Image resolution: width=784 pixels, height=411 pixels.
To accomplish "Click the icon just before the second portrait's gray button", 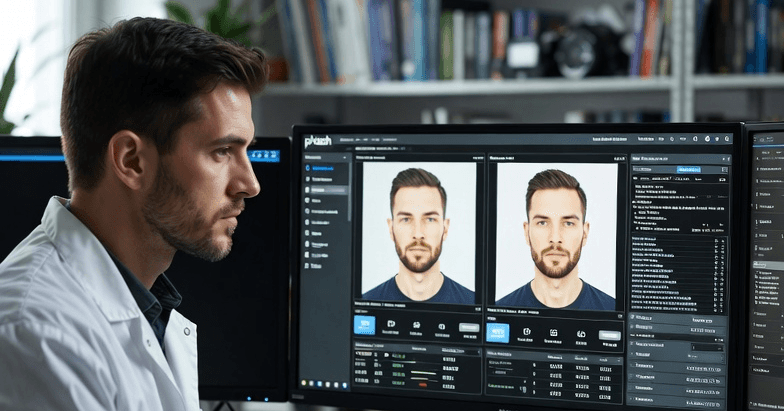I will pos(581,334).
